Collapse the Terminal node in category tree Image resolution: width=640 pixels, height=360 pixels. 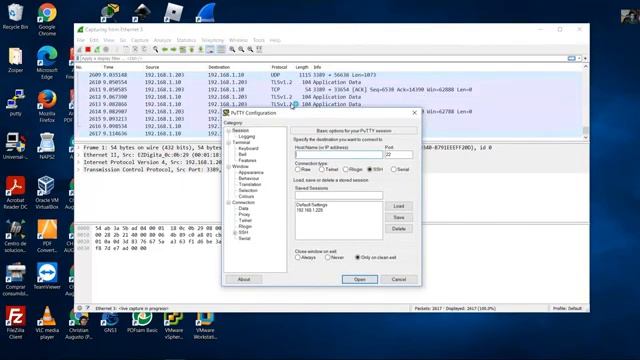pos(229,142)
